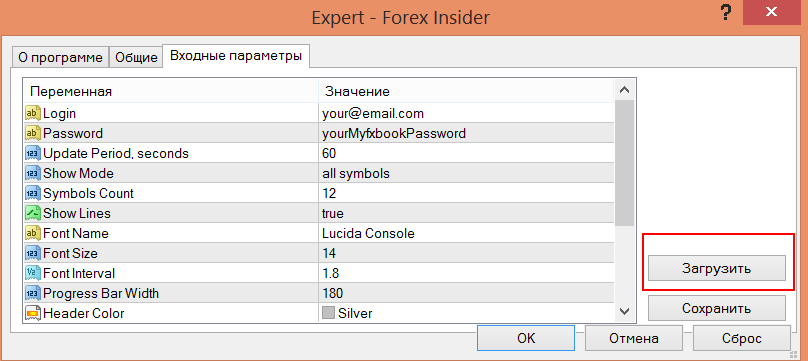808x361 pixels.
Task: Open the Show Lines value 'true'
Action: click(x=466, y=213)
